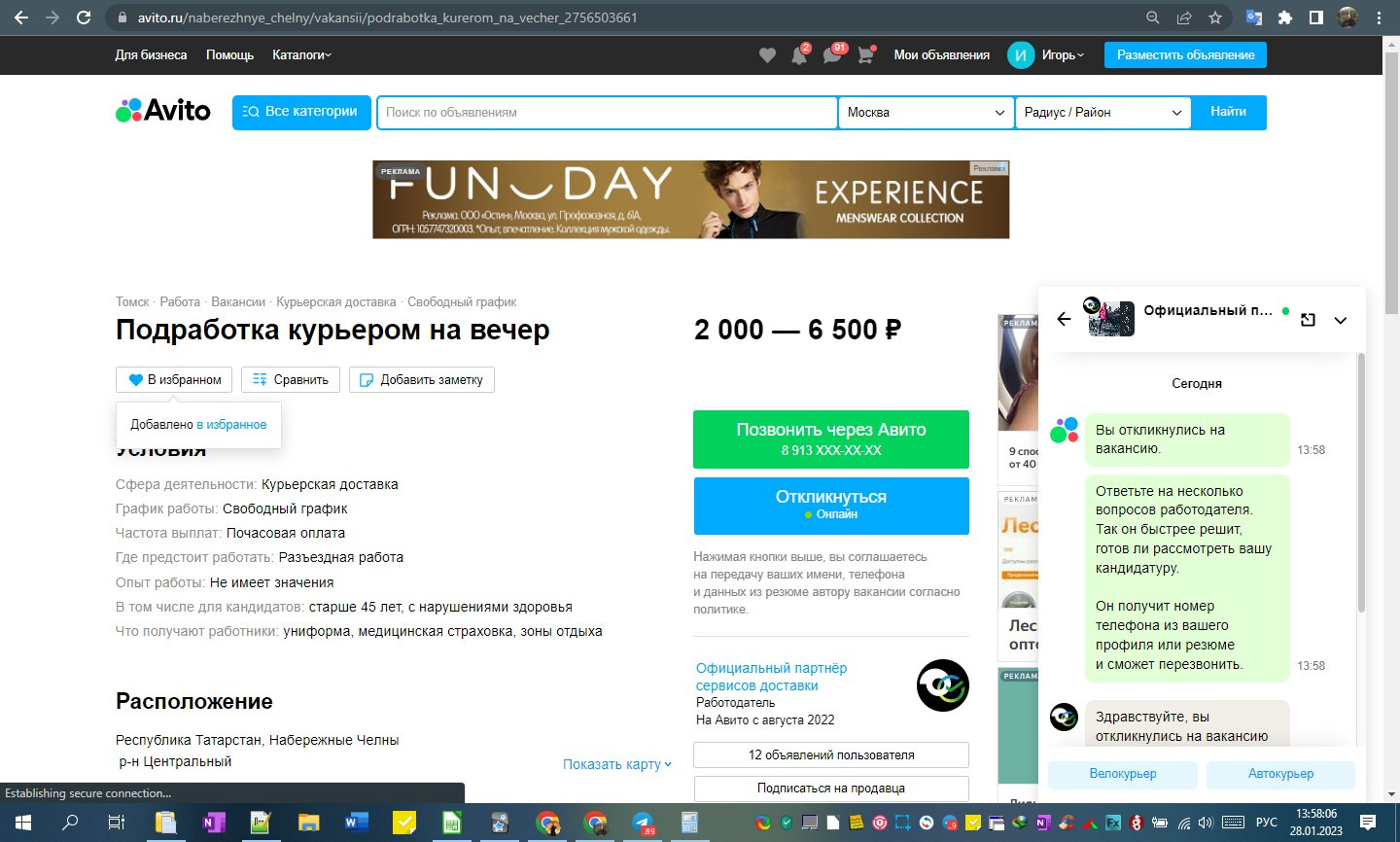Click the blue 'Откликнуться' button
The width and height of the screenshot is (1400, 842).
[831, 506]
